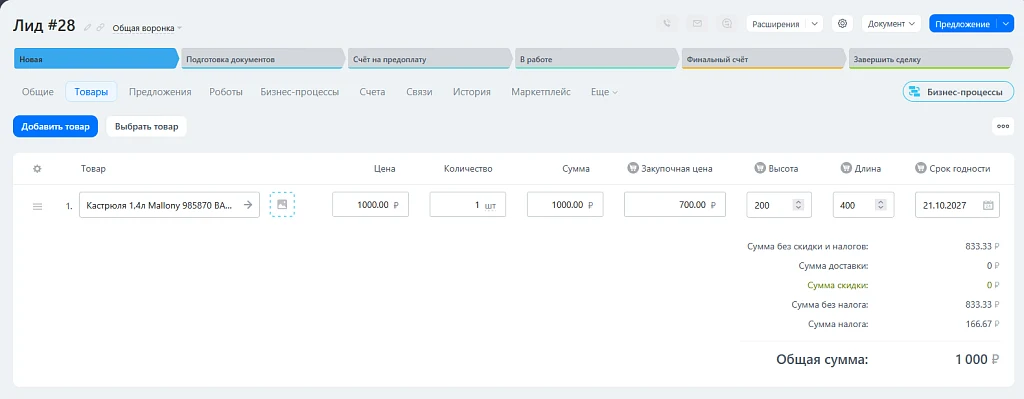Open table column settings gear icon
The width and height of the screenshot is (1024, 399).
(x=37, y=168)
